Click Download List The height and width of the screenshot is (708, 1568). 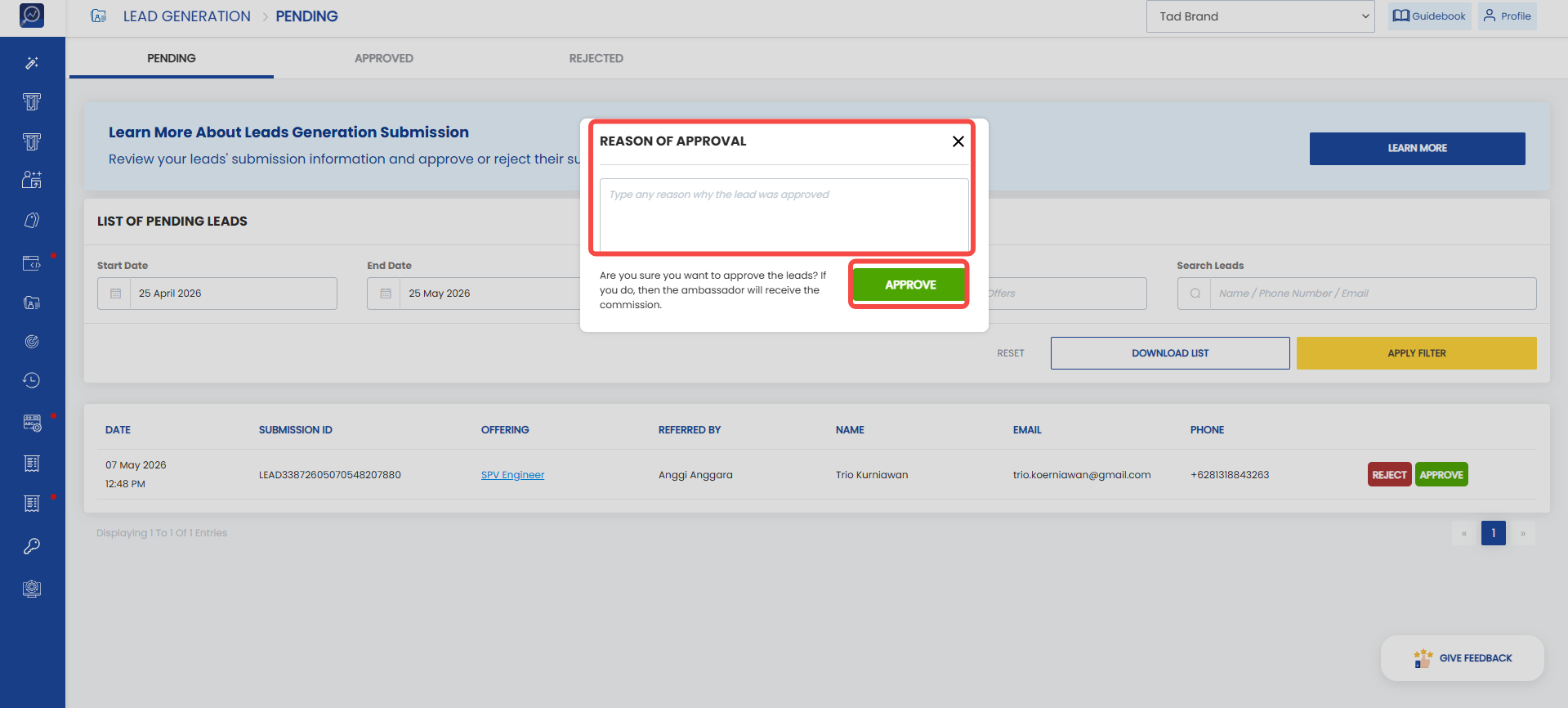[1170, 353]
